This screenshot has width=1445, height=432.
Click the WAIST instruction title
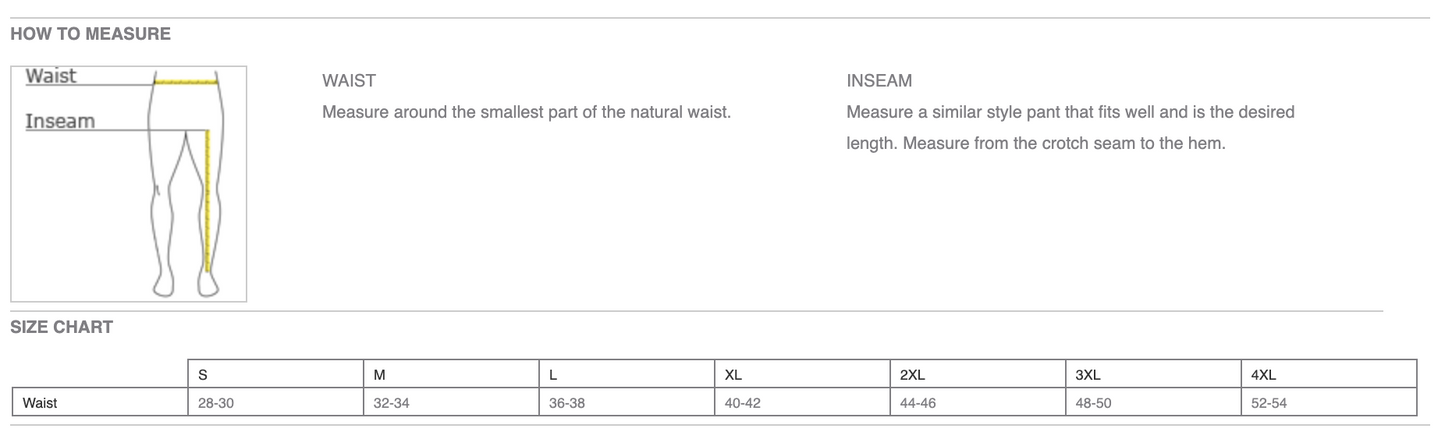[348, 81]
